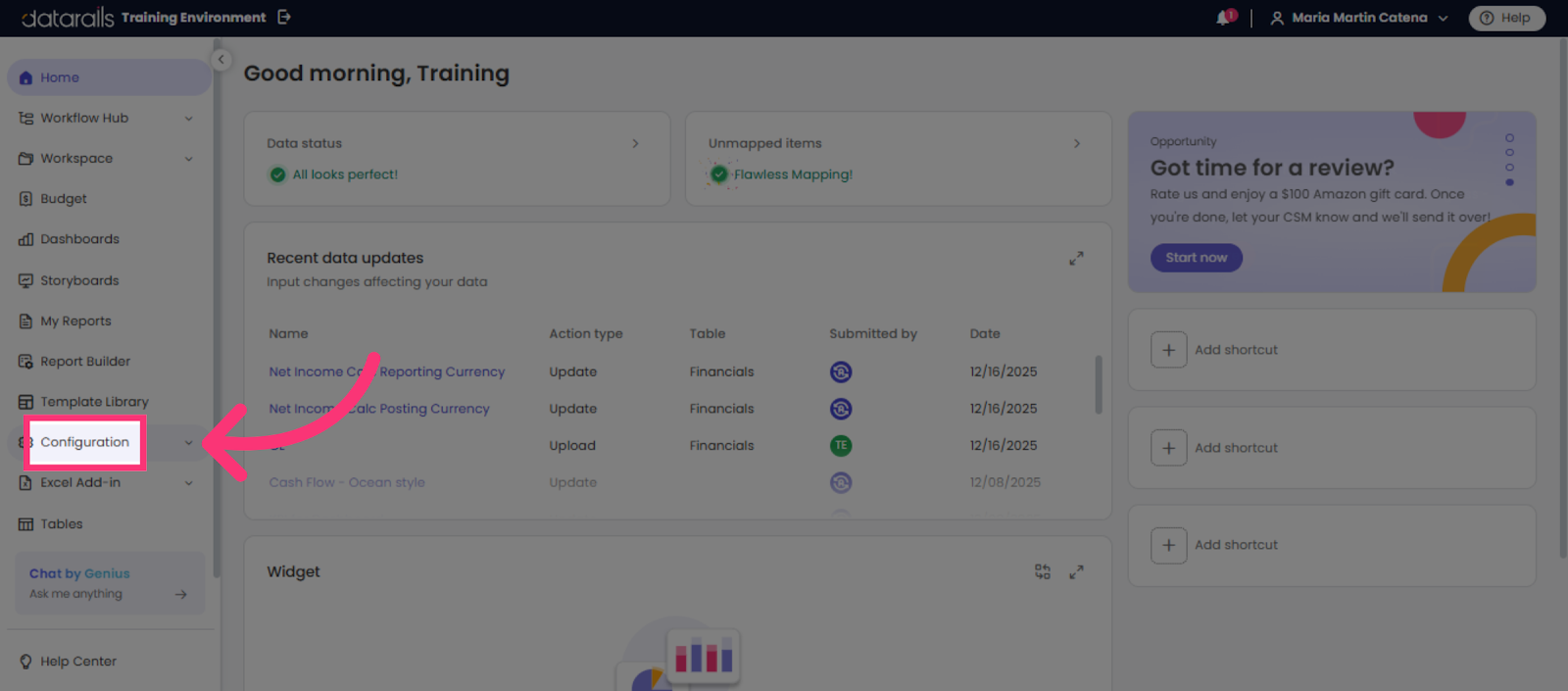Open Chat by Genius panel

(110, 583)
